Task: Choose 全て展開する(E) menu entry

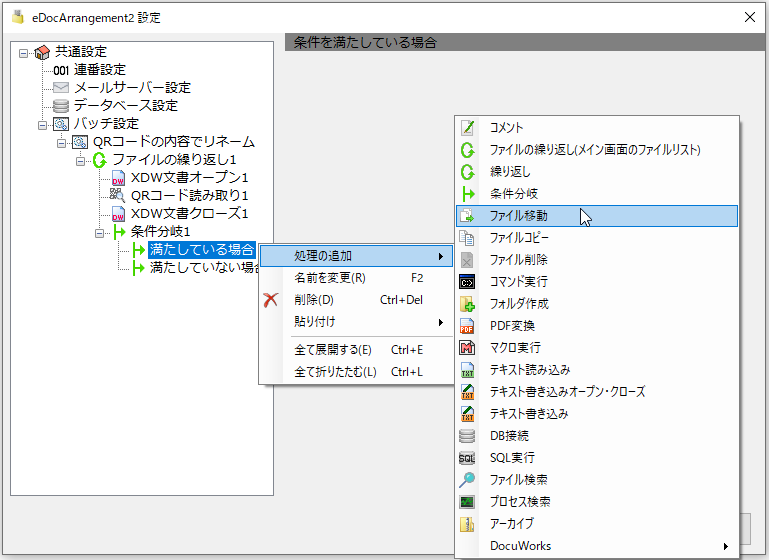Action: (x=358, y=350)
